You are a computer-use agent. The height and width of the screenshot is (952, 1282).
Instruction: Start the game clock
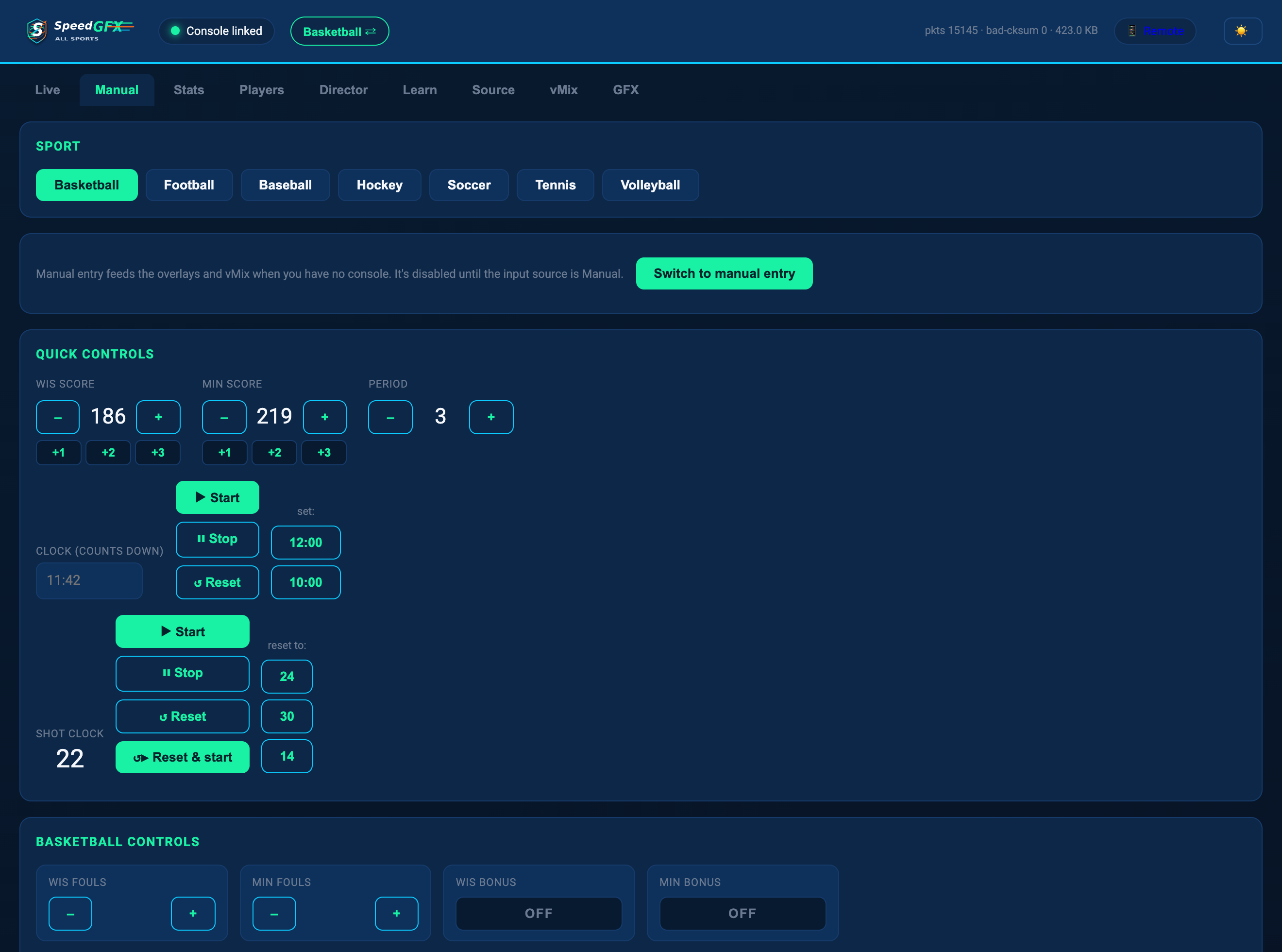(x=218, y=497)
